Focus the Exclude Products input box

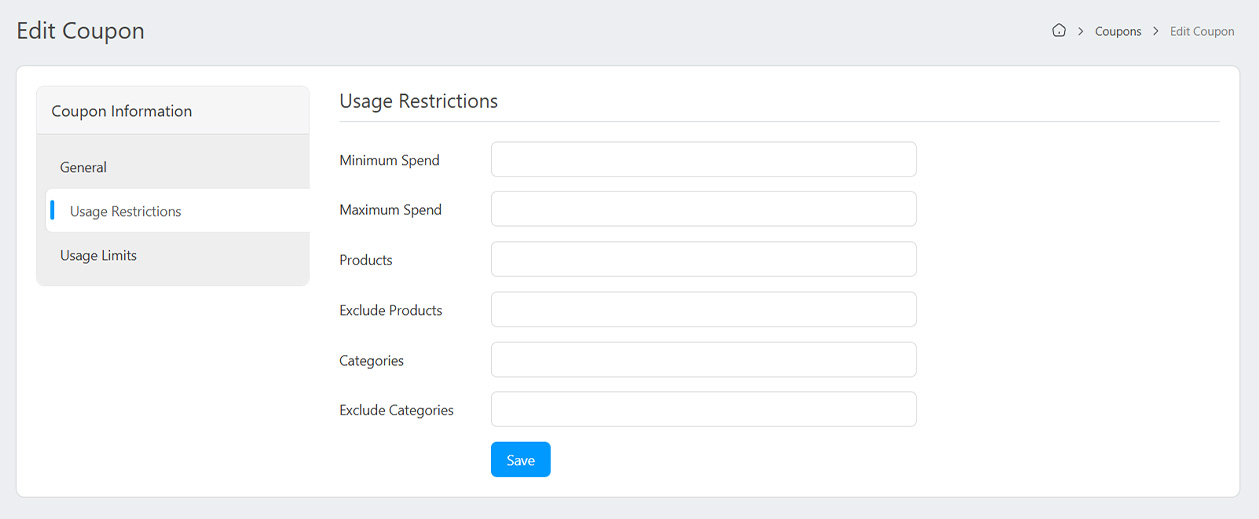pyautogui.click(x=703, y=309)
